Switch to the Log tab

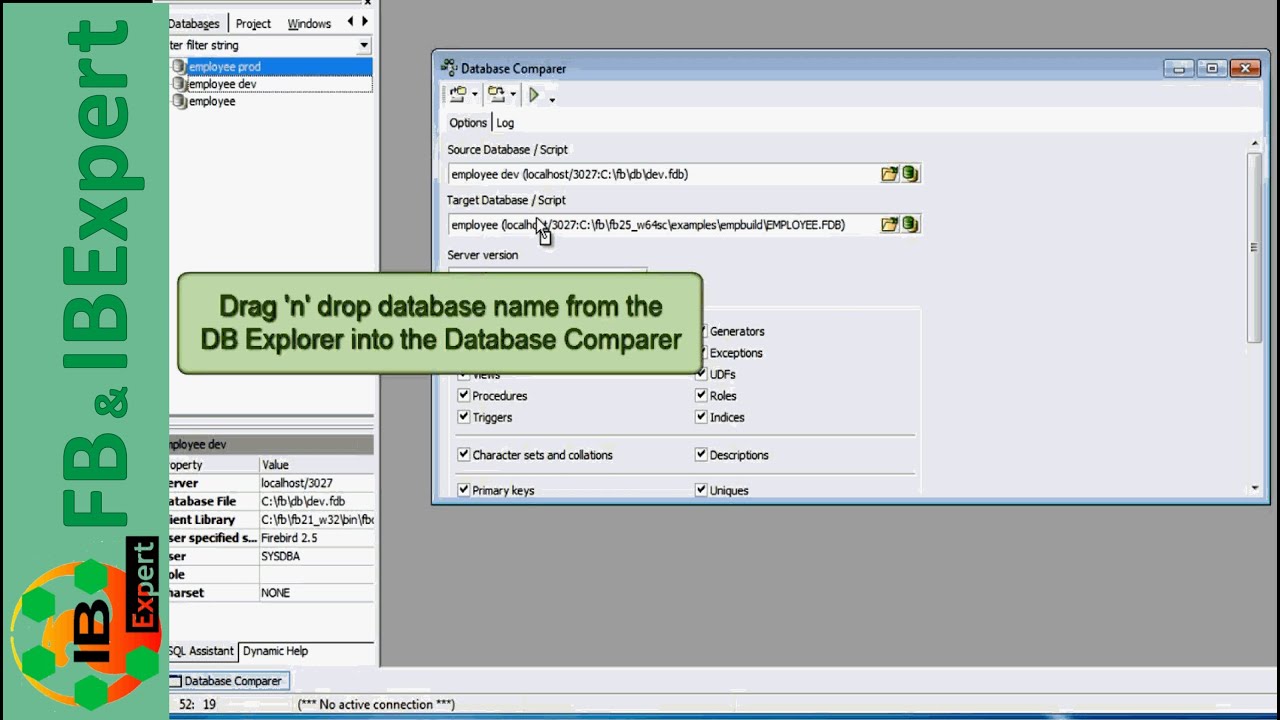coord(505,123)
